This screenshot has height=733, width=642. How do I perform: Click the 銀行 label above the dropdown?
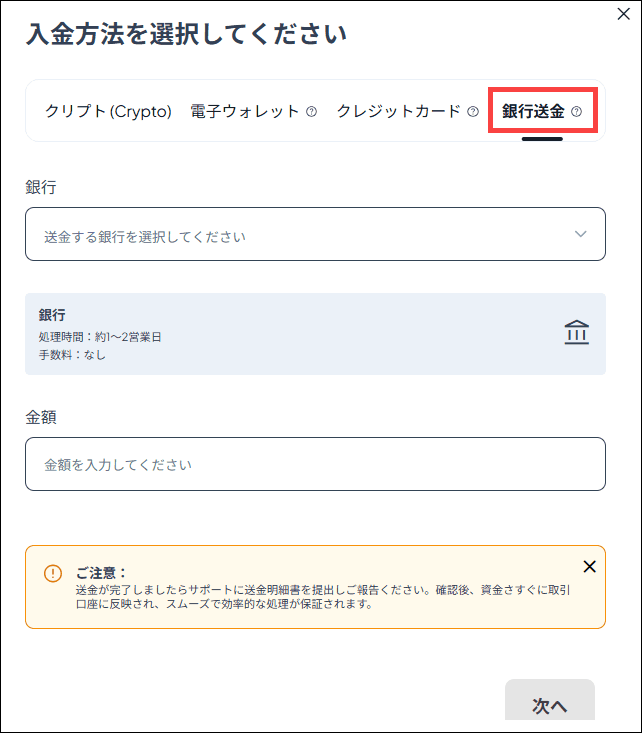(40, 187)
